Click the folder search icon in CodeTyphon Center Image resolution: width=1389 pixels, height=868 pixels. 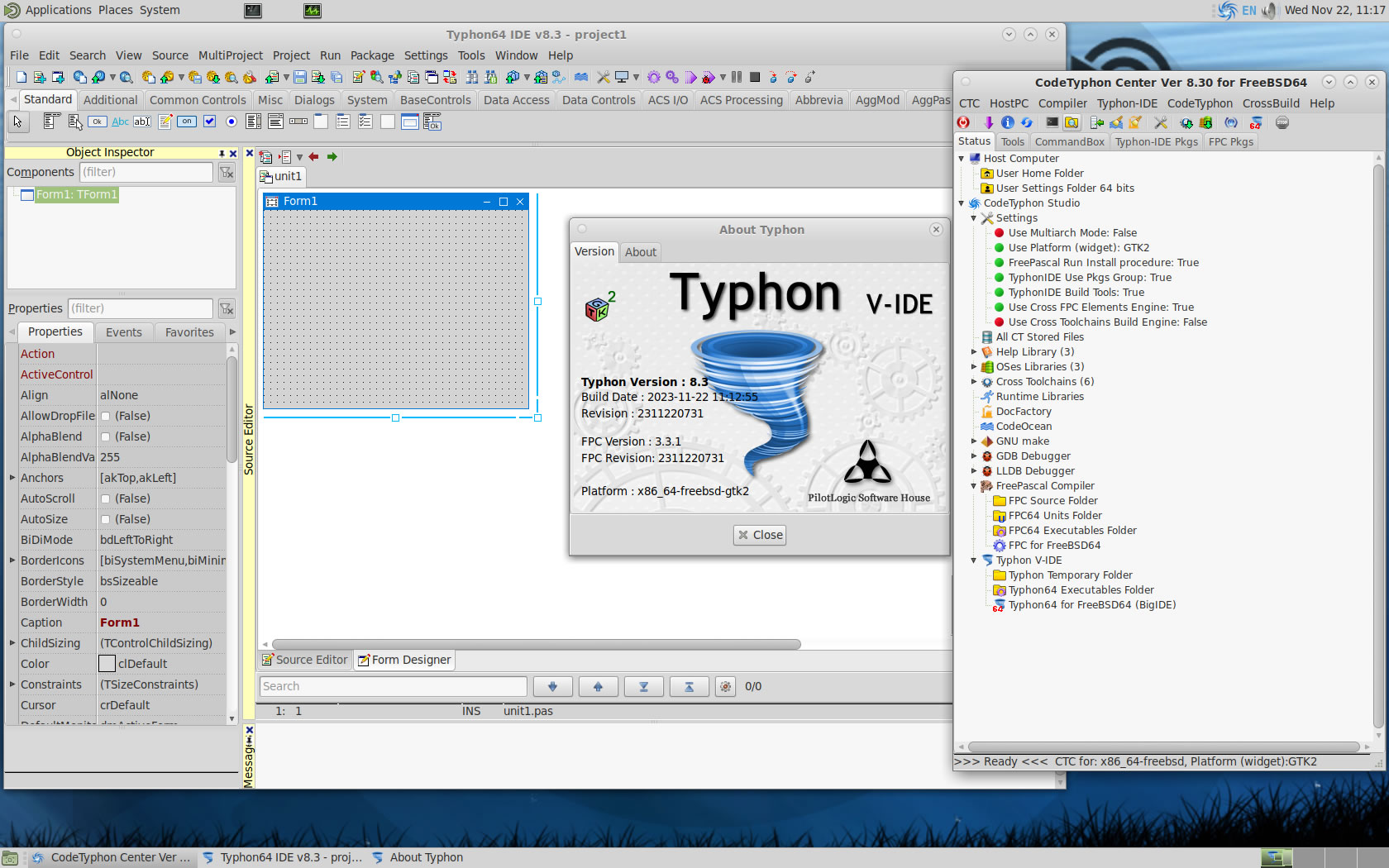[1072, 122]
